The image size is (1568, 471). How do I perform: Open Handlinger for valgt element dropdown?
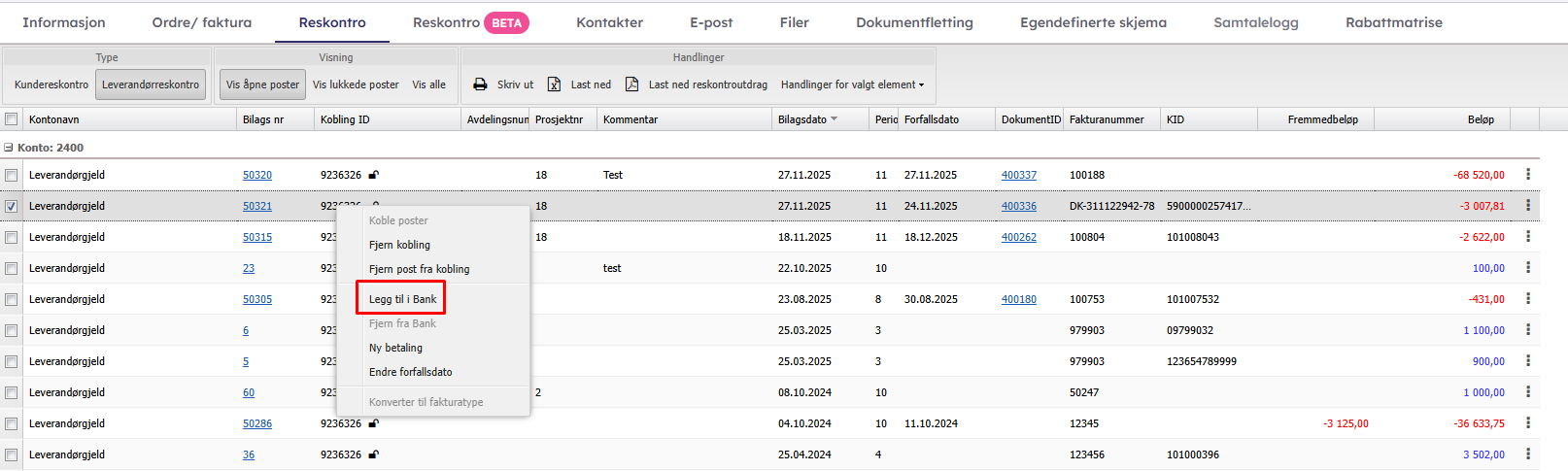[x=852, y=84]
